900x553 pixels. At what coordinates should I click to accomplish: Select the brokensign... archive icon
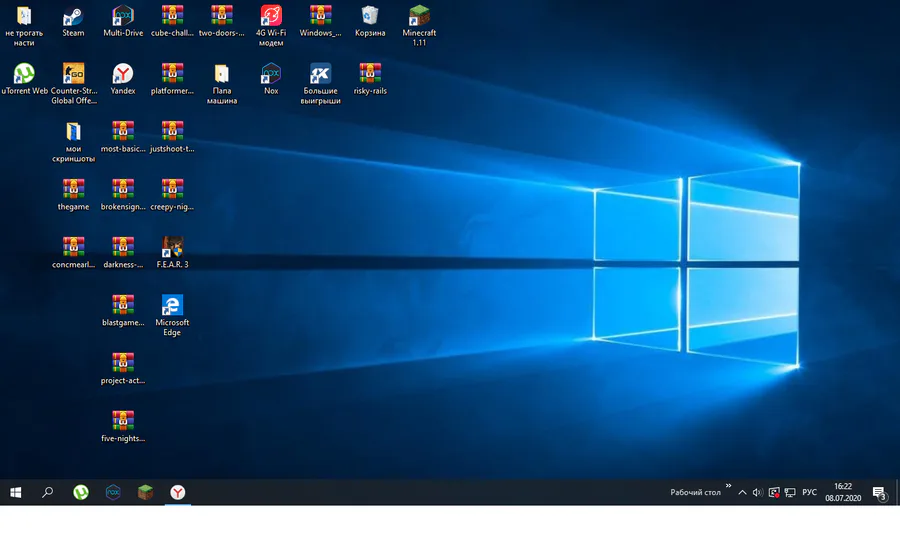pos(123,196)
